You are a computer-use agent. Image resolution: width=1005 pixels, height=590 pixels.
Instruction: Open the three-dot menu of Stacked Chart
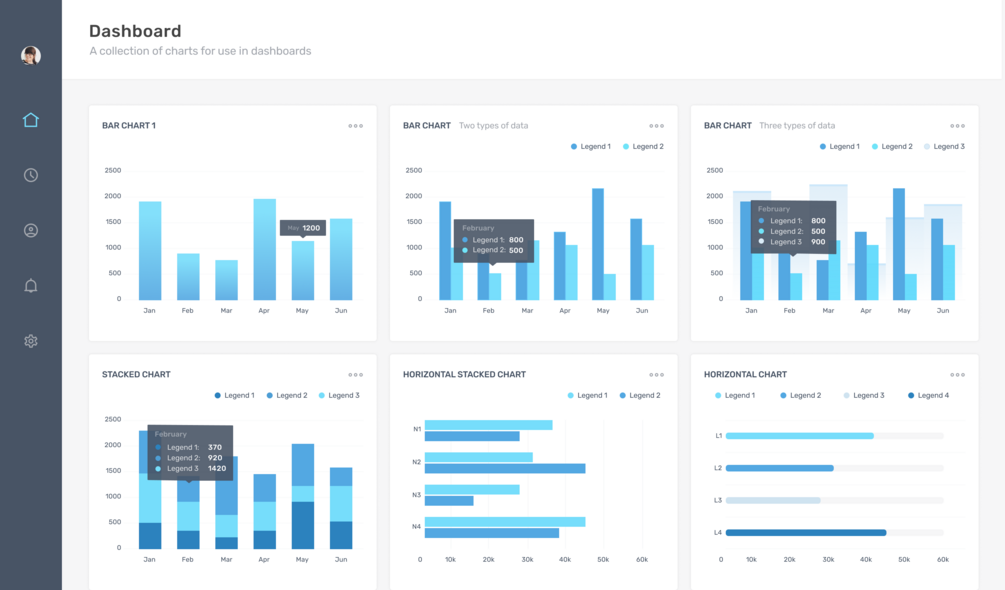pyautogui.click(x=356, y=375)
